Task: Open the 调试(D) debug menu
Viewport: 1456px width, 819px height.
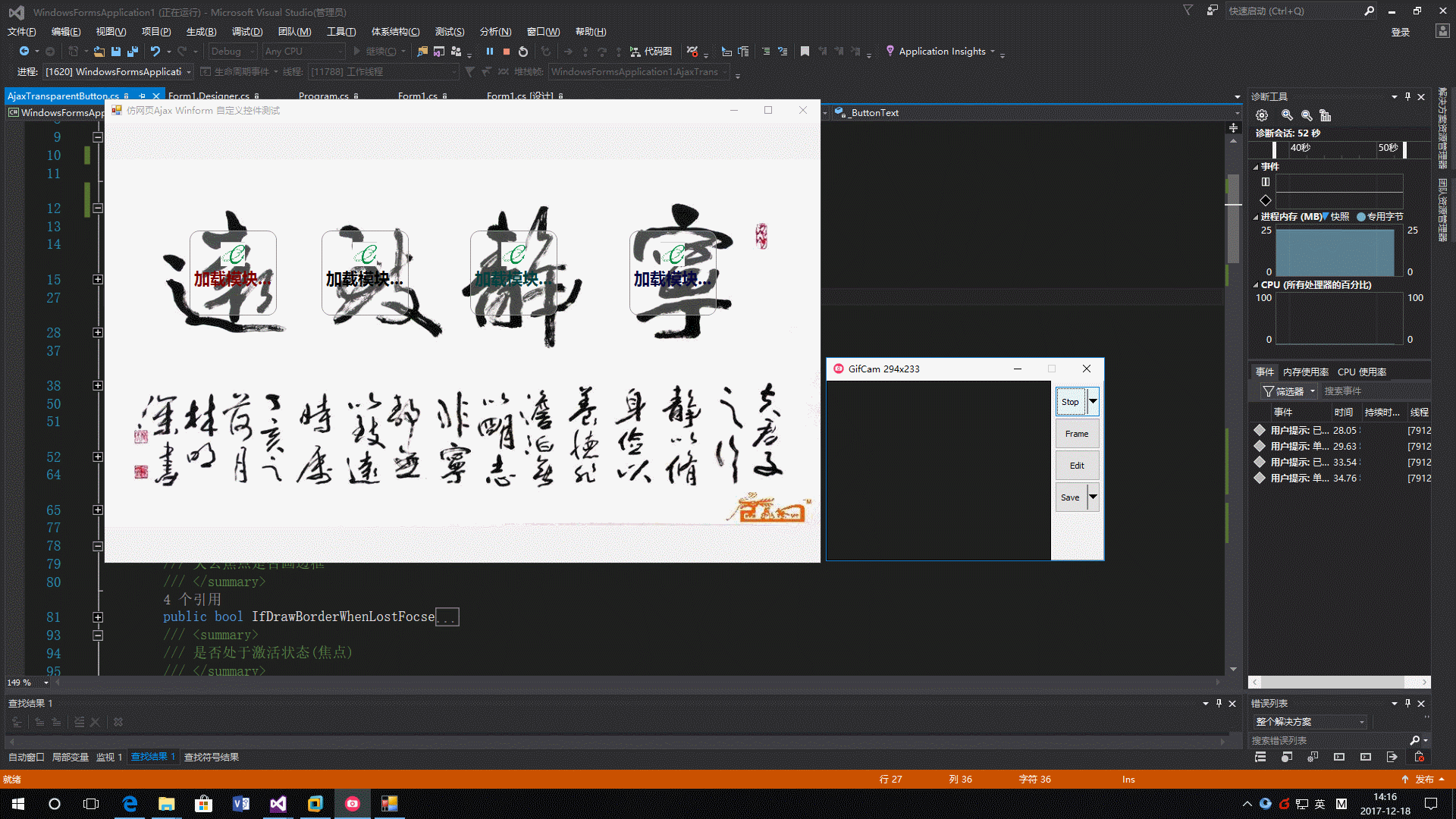Action: 247,31
